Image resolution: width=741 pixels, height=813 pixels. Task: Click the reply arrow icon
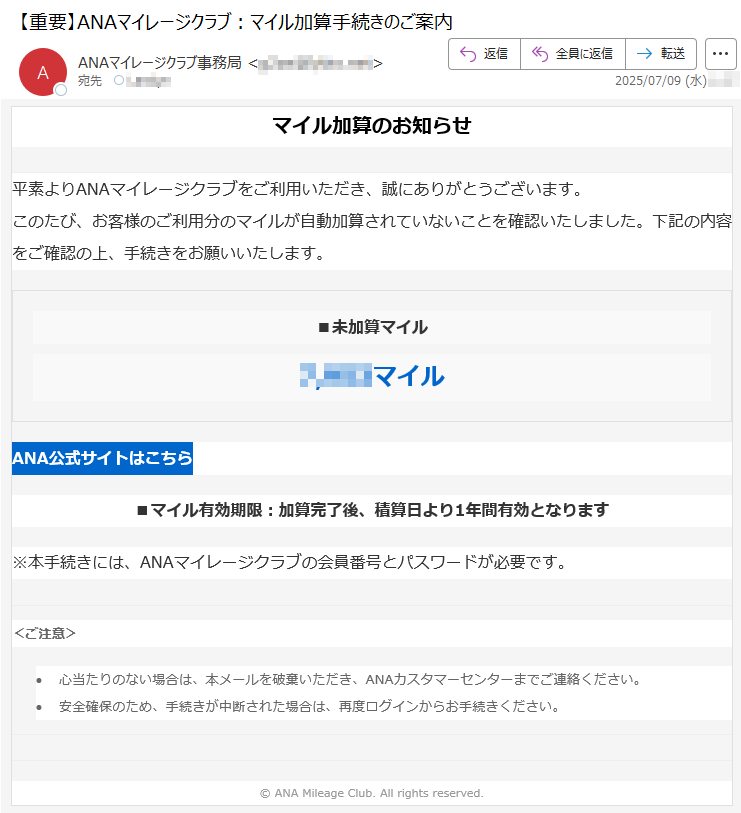click(x=468, y=54)
